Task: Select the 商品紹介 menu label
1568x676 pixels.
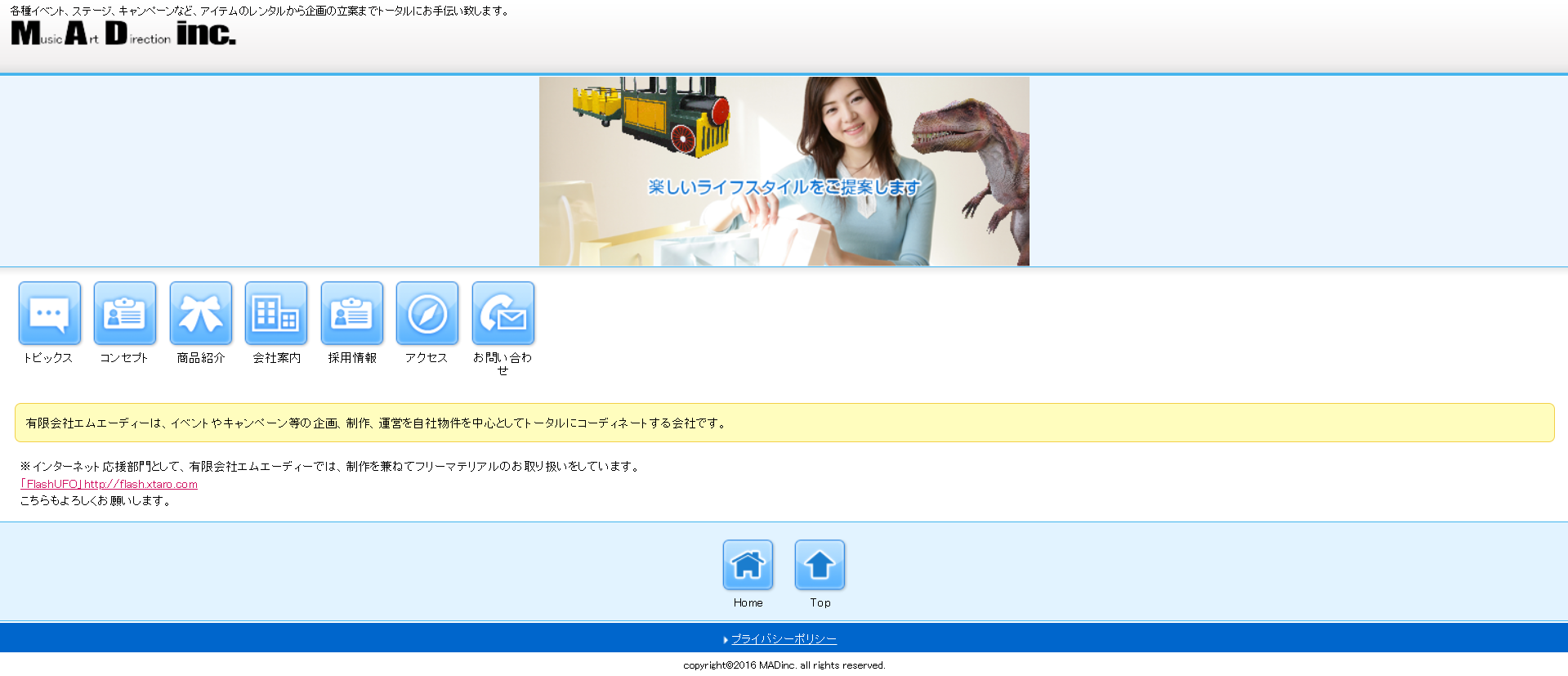Action: (201, 358)
